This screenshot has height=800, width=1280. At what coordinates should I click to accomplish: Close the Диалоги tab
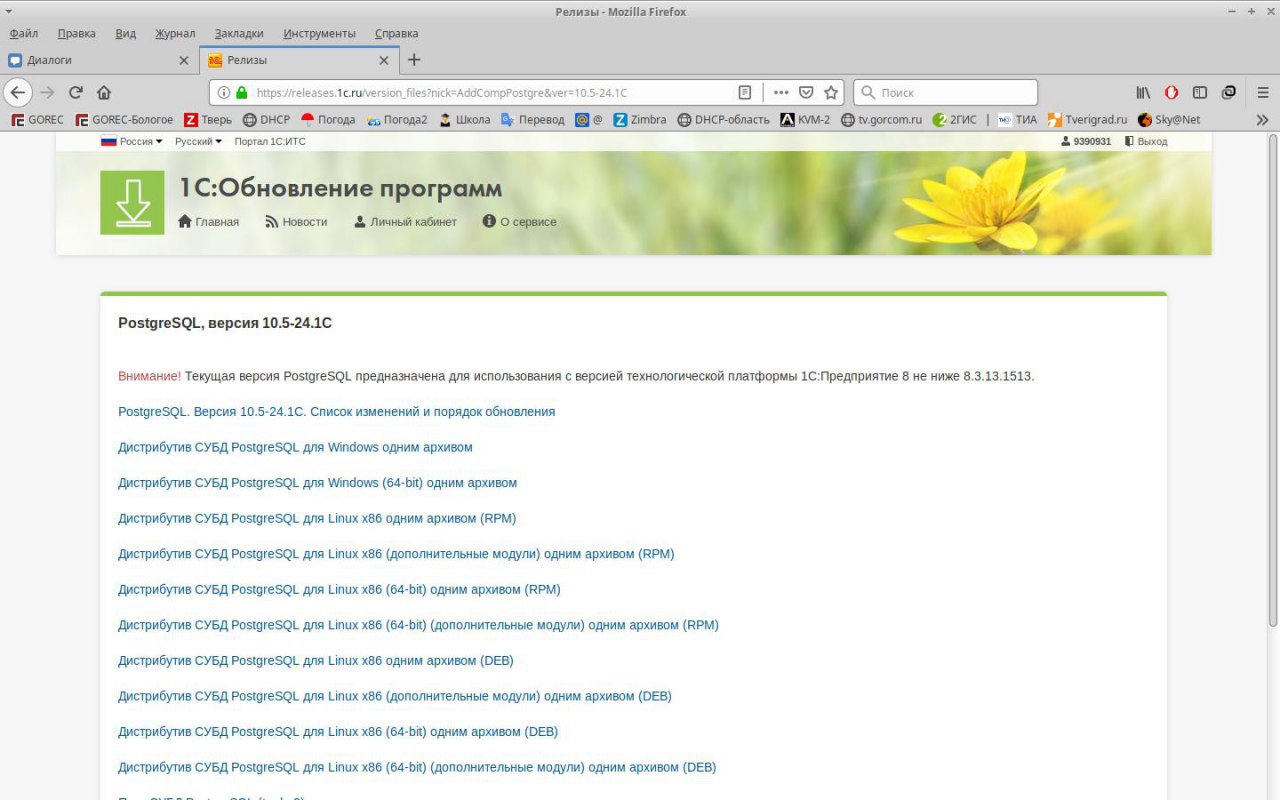[x=183, y=60]
